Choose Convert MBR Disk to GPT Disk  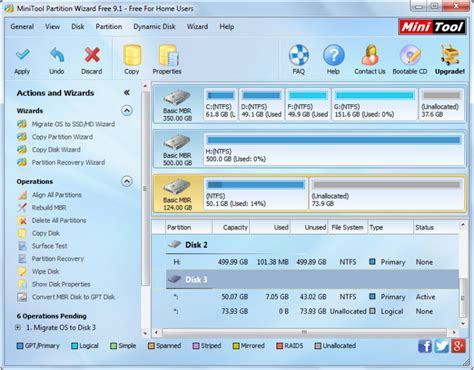click(x=73, y=297)
